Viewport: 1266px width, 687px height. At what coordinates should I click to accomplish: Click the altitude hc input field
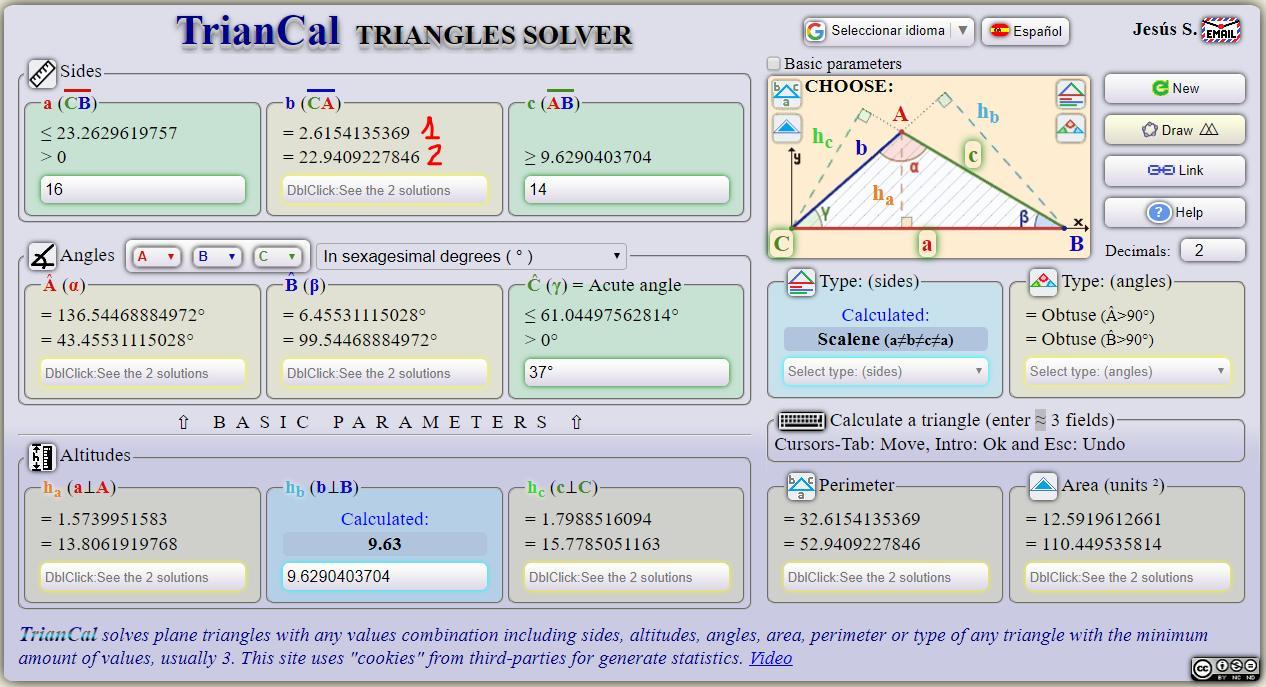tap(627, 577)
